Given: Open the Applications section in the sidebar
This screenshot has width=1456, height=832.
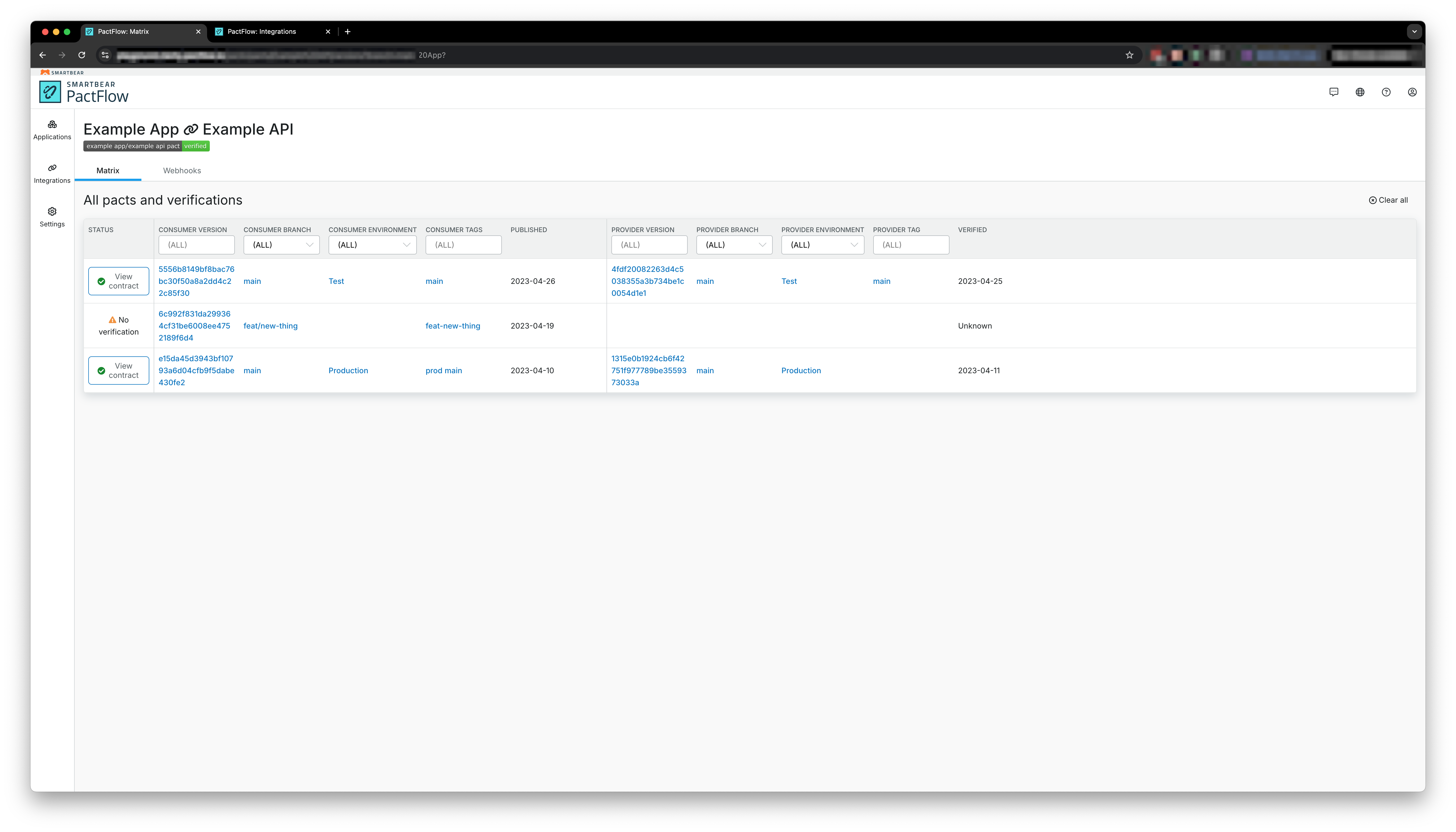Looking at the screenshot, I should pyautogui.click(x=52, y=130).
